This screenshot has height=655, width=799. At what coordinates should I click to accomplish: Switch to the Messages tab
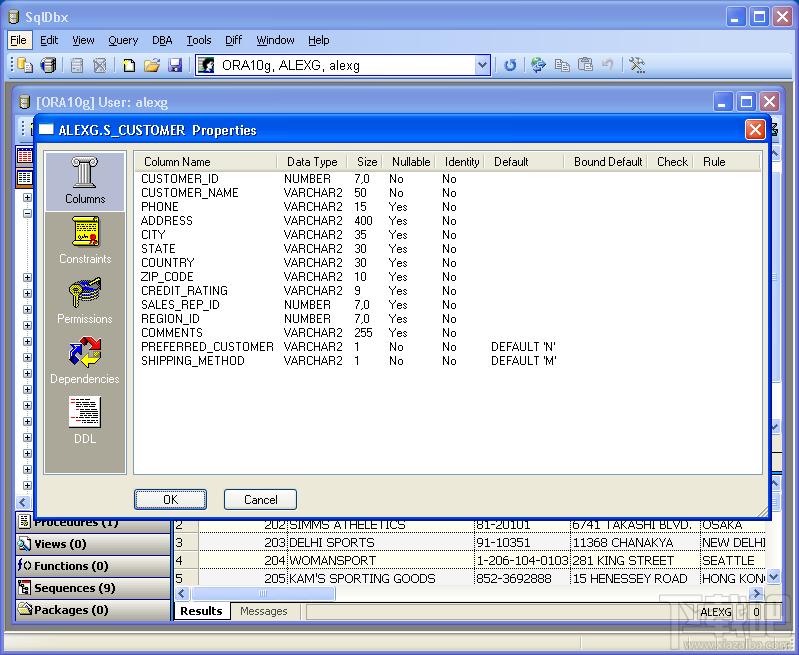263,611
